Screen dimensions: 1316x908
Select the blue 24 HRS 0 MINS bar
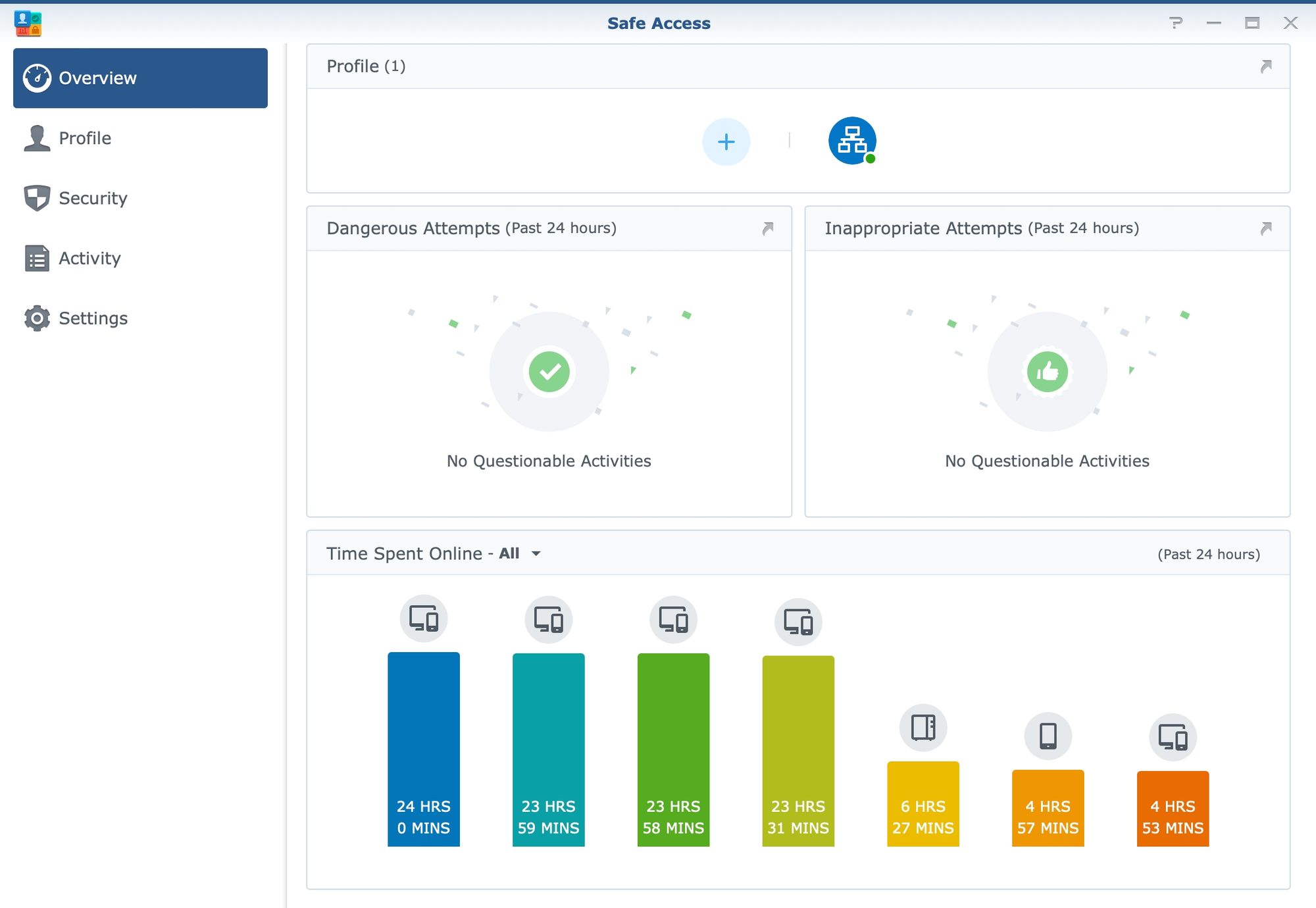pyautogui.click(x=424, y=749)
